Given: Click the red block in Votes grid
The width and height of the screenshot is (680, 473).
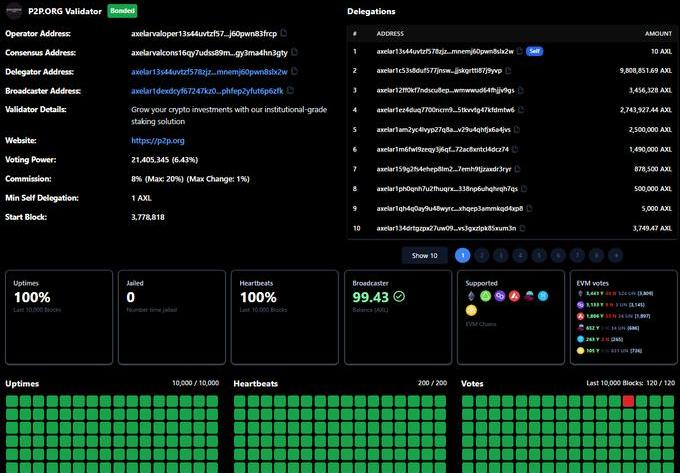Looking at the screenshot, I should [628, 401].
